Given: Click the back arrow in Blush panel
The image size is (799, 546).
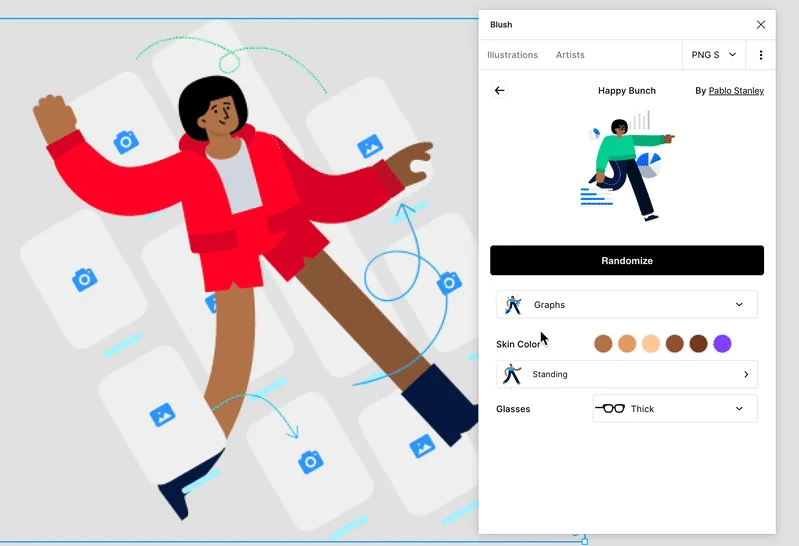Looking at the screenshot, I should point(500,91).
